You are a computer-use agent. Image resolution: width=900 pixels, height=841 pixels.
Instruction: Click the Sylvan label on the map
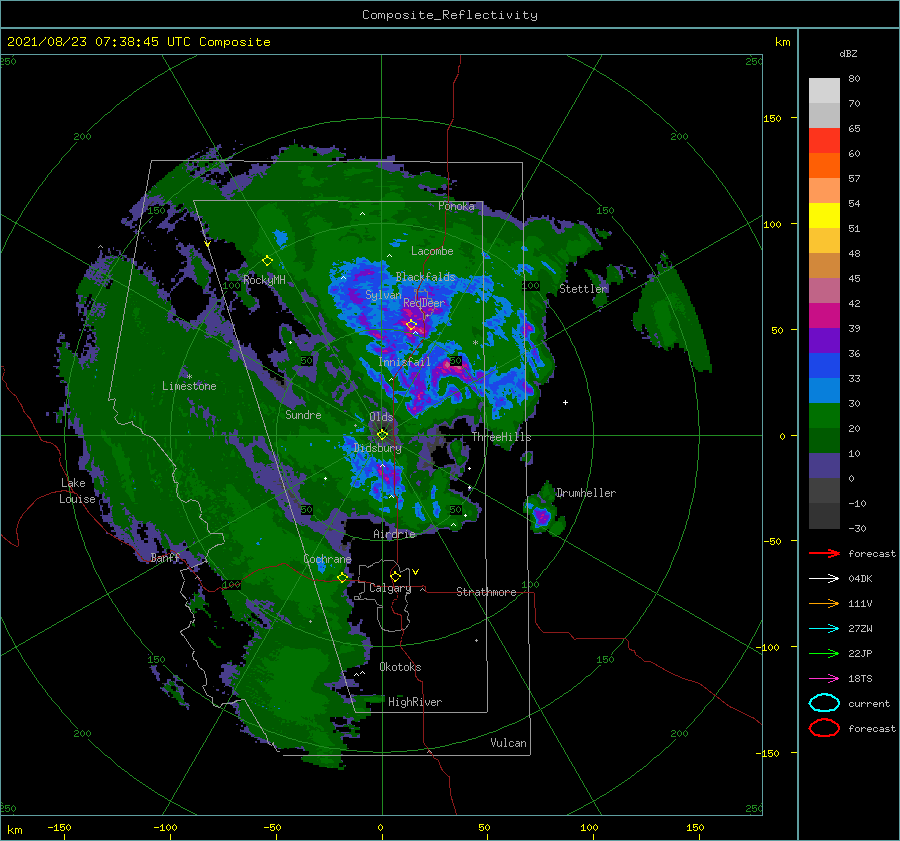tap(383, 295)
